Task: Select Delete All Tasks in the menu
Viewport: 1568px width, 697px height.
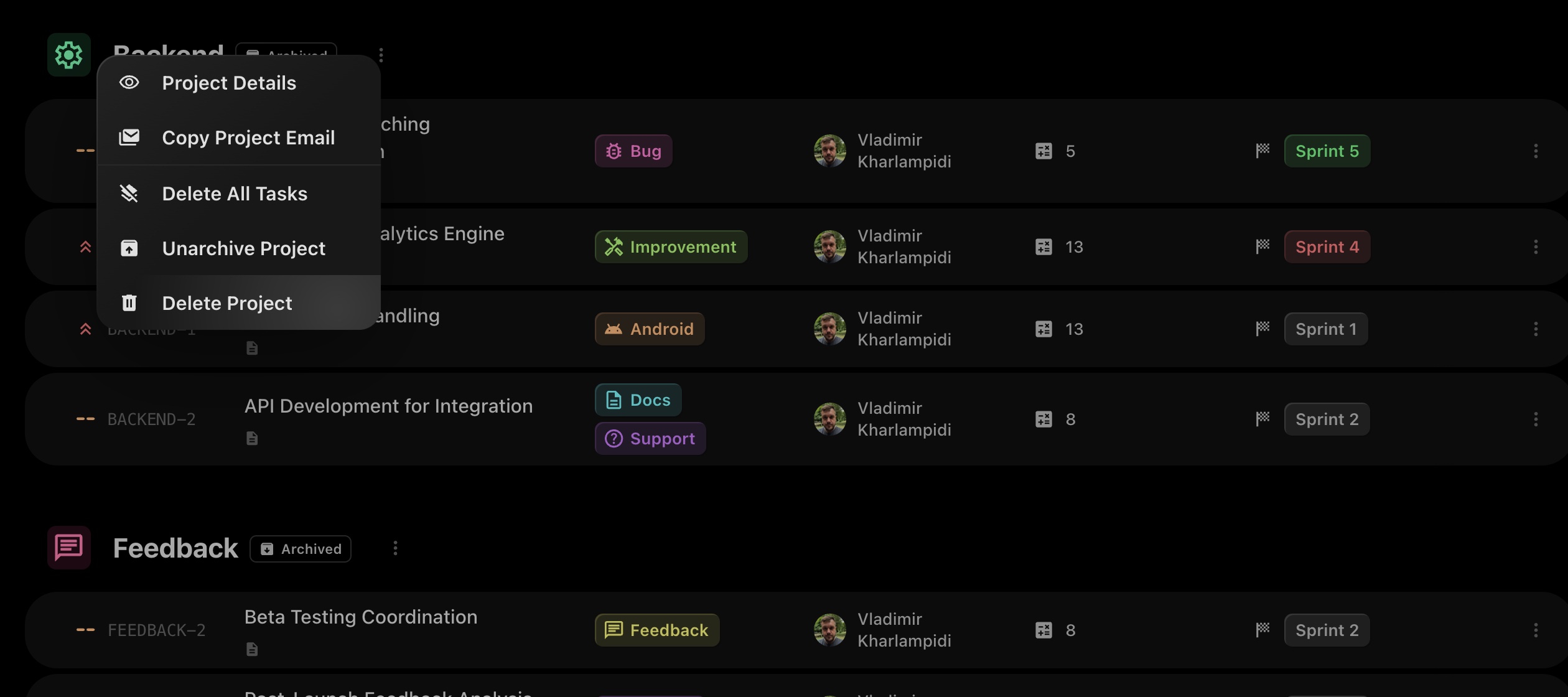Action: point(235,194)
